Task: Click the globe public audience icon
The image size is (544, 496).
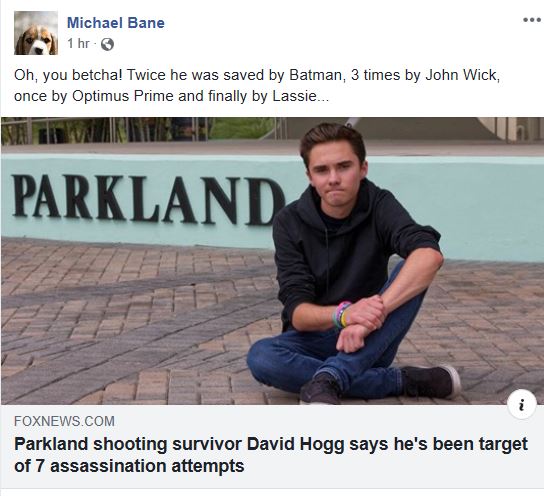Action: (107, 44)
